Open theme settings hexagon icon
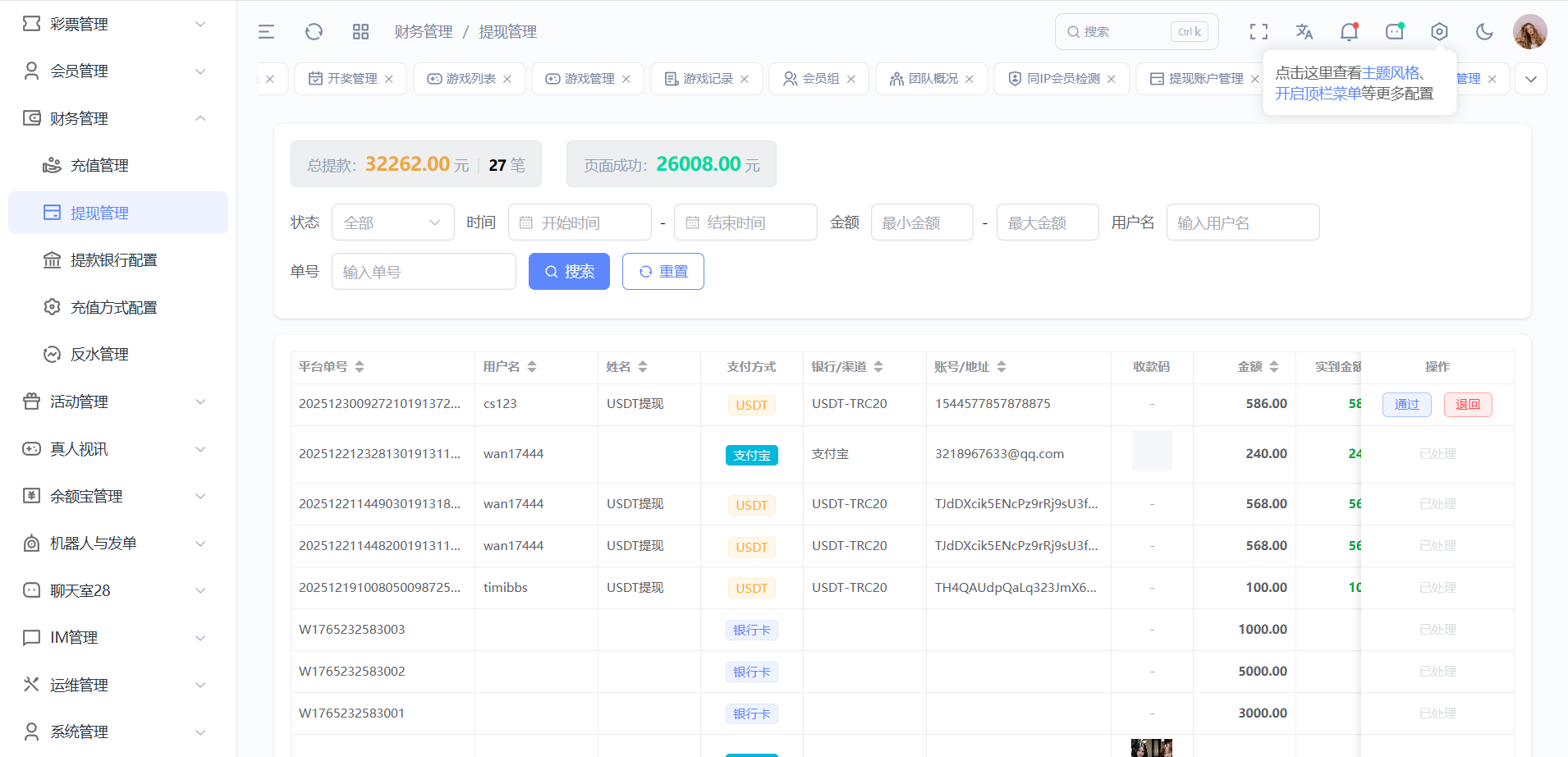The image size is (1568, 757). tap(1439, 32)
